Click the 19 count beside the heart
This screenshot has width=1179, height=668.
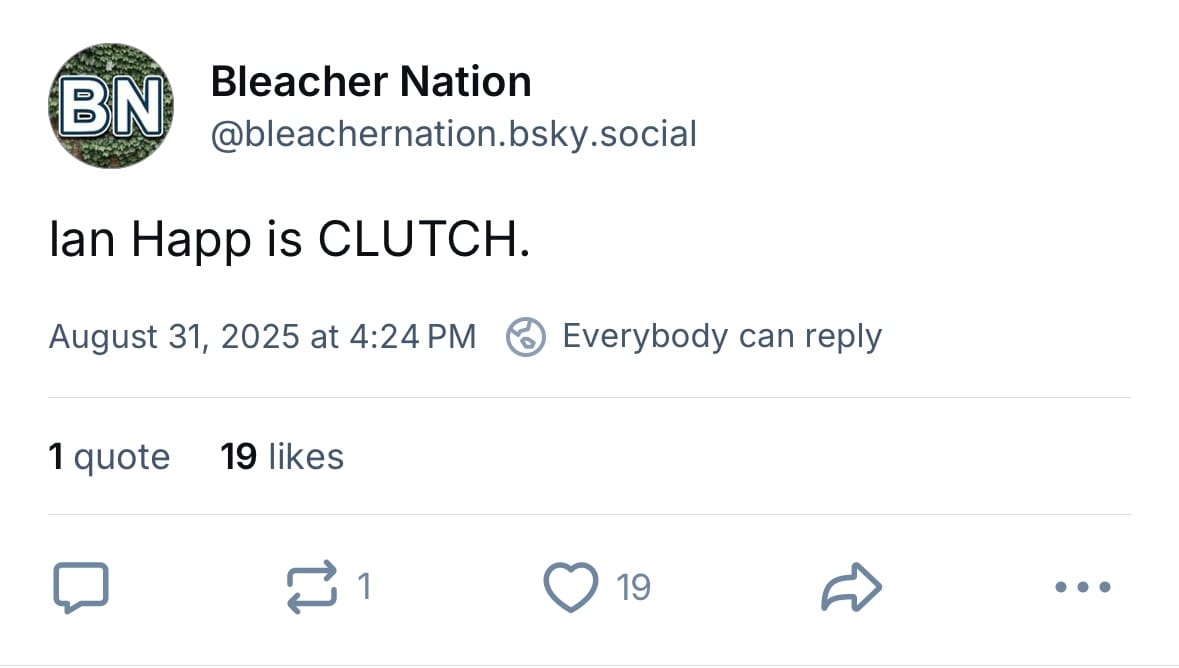pos(633,587)
